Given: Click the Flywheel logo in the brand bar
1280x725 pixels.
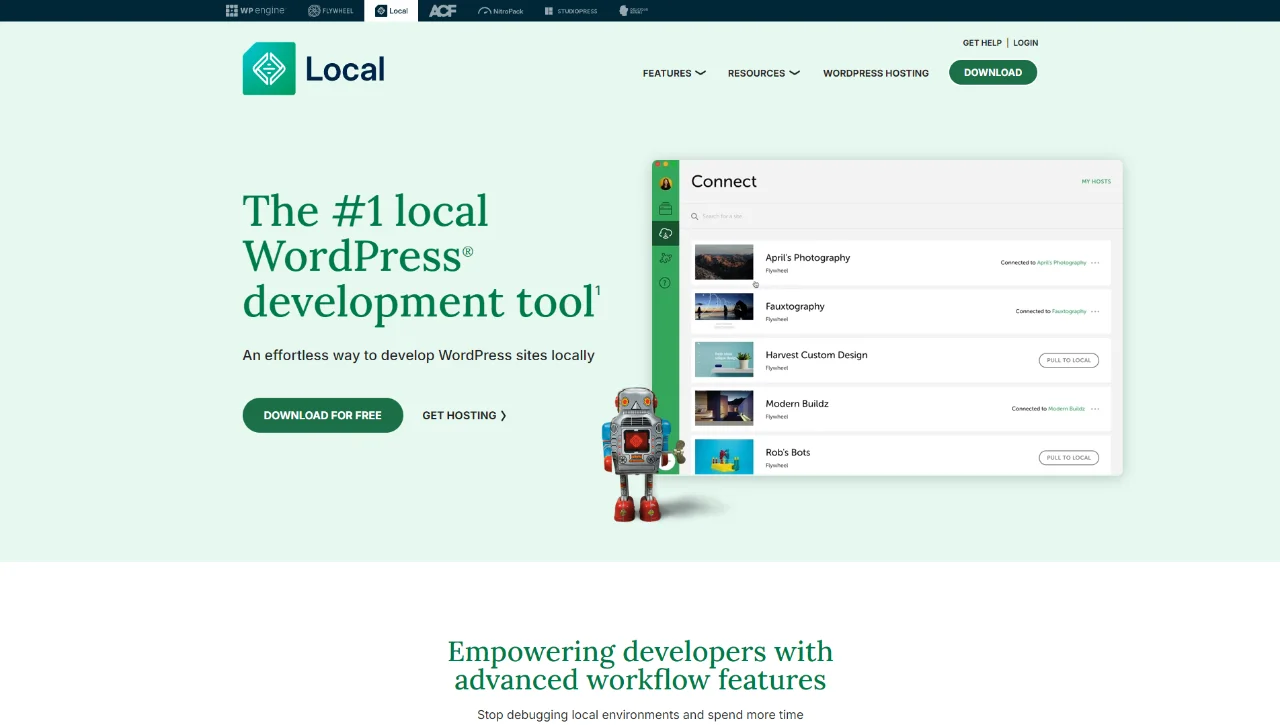Looking at the screenshot, I should pyautogui.click(x=330, y=10).
